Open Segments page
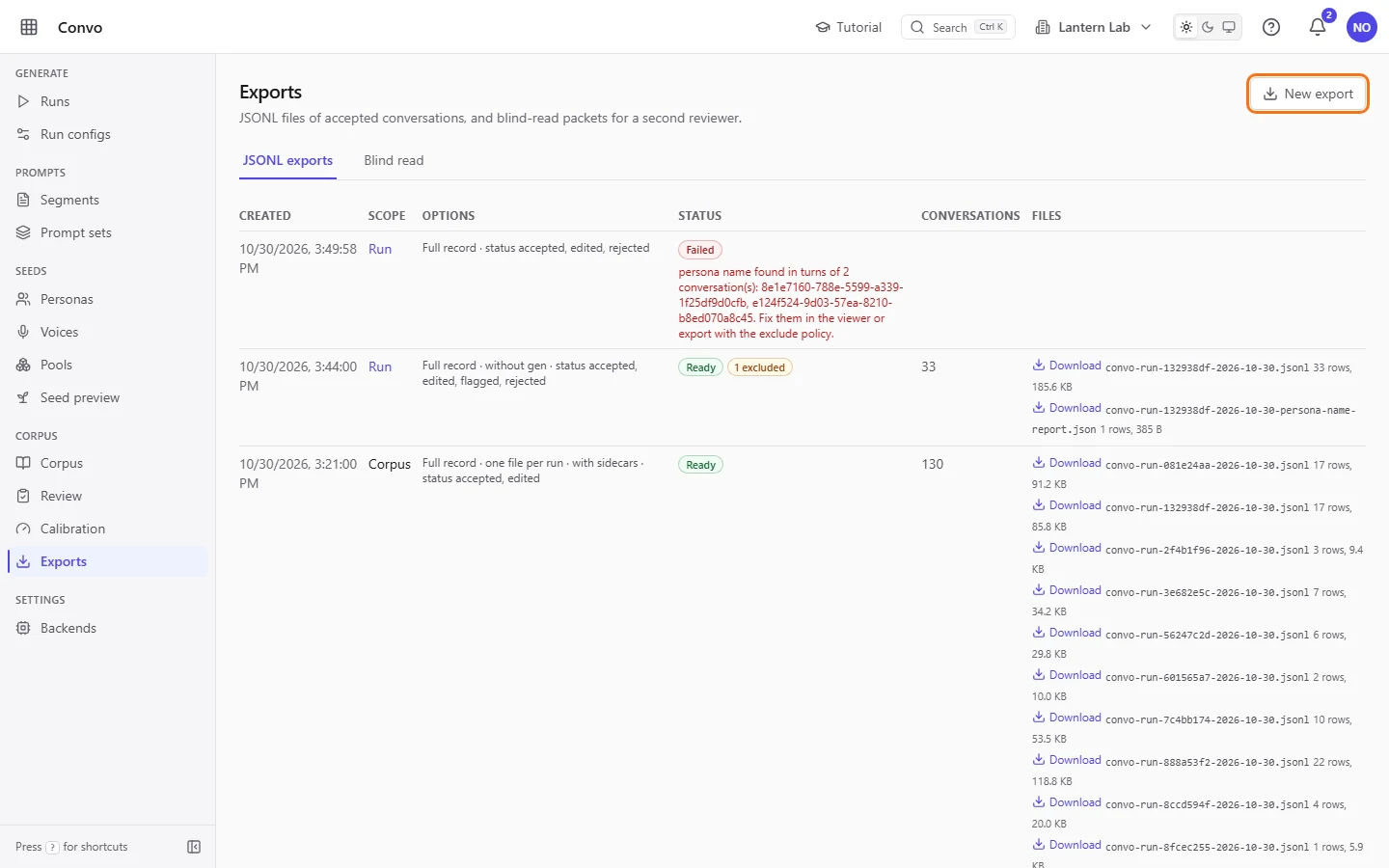This screenshot has width=1389, height=868. pos(108,200)
